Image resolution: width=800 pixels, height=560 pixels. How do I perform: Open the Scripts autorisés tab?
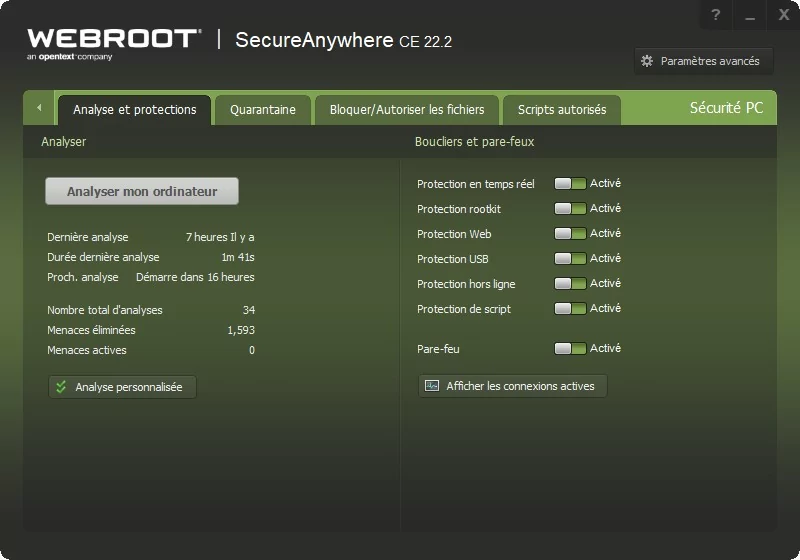(562, 110)
